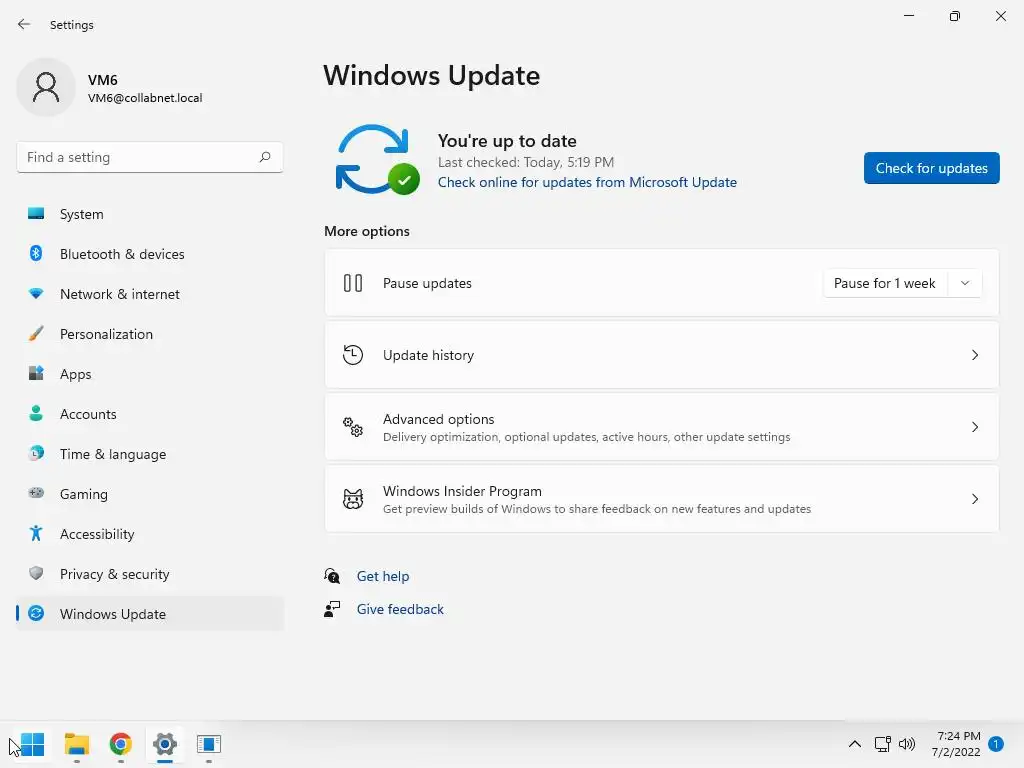Click the Pause for 1 week button
Viewport: 1024px width, 768px height.
(885, 283)
